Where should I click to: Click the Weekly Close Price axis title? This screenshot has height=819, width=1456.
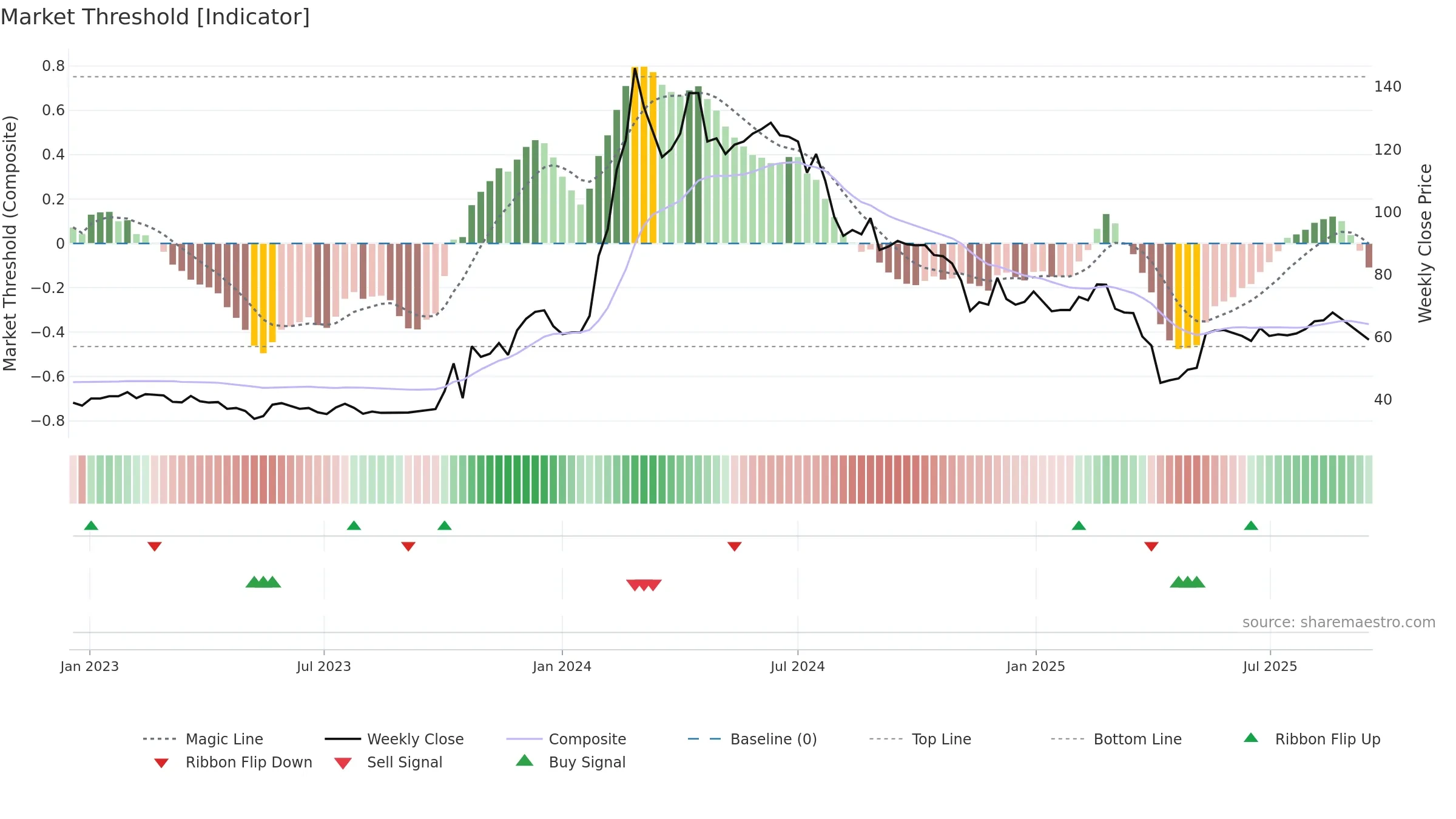click(x=1425, y=243)
